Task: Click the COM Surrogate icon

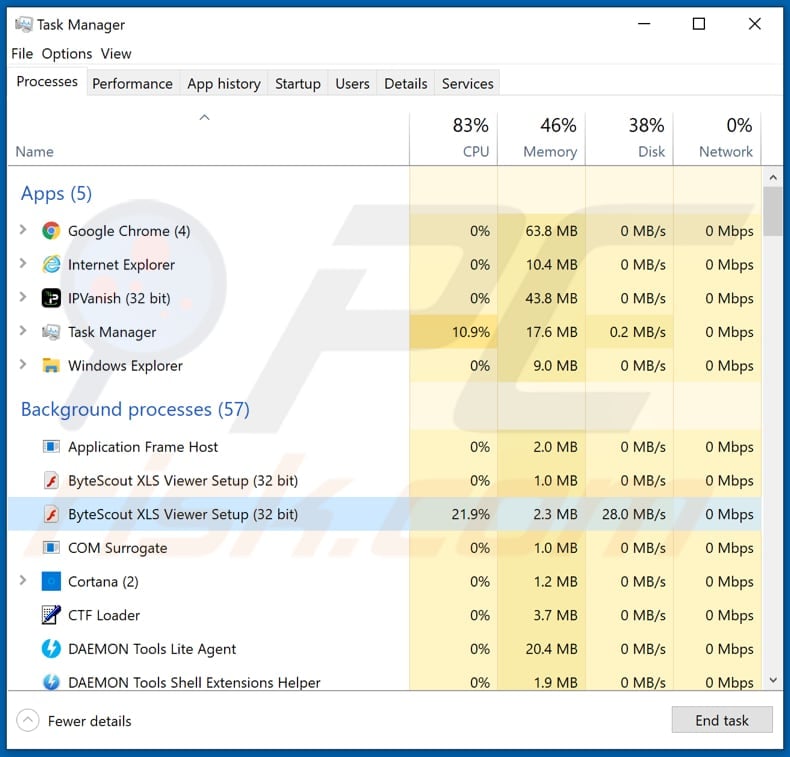Action: 51,548
